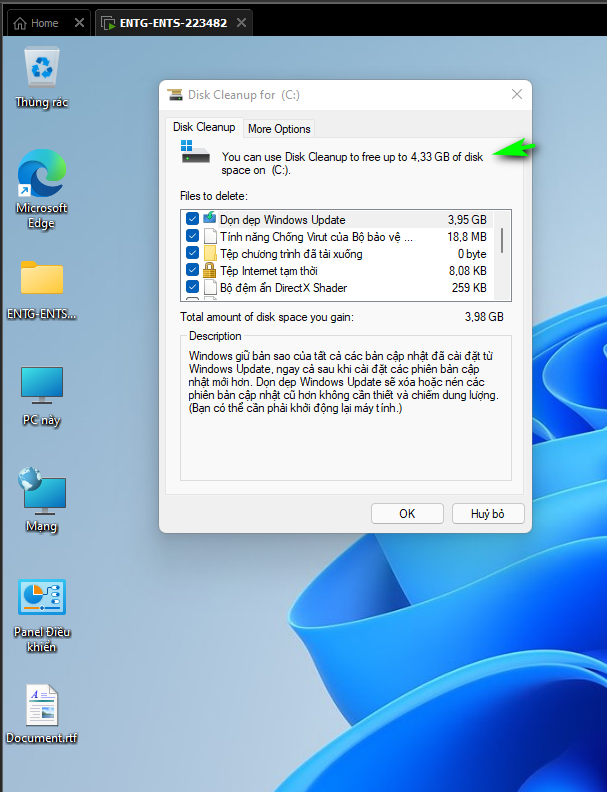Viewport: 607px width, 792px height.
Task: Uncheck Dọn dẹp Windows Update checkbox
Action: point(192,219)
